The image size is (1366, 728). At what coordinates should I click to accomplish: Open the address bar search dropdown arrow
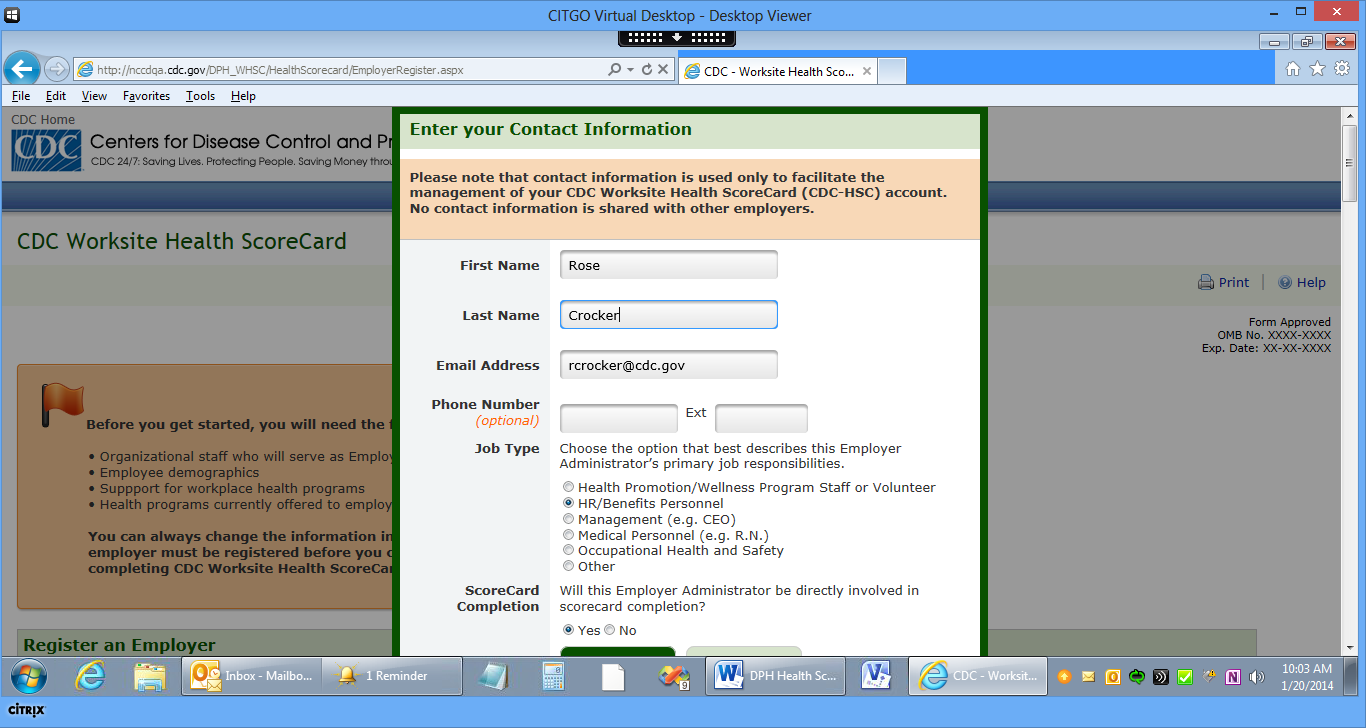click(x=630, y=70)
